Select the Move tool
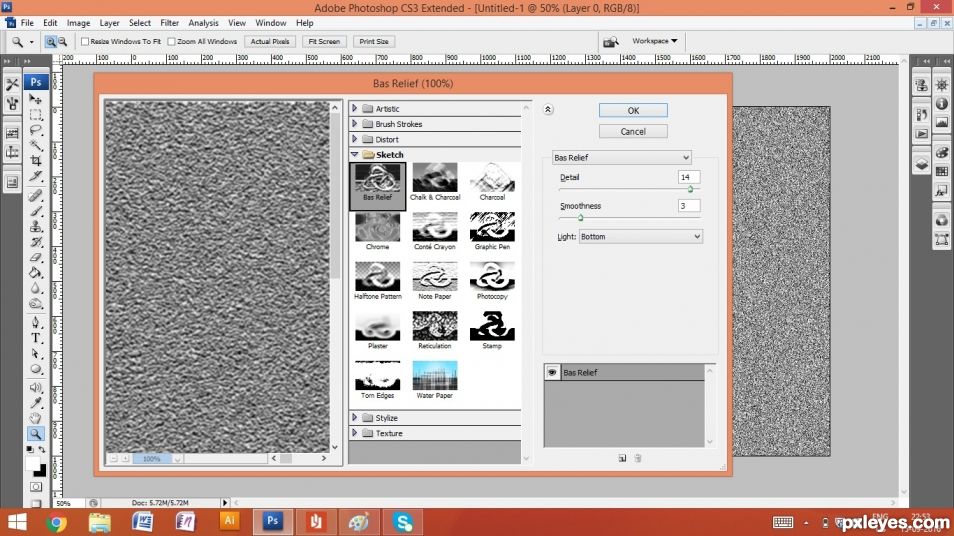 point(35,99)
